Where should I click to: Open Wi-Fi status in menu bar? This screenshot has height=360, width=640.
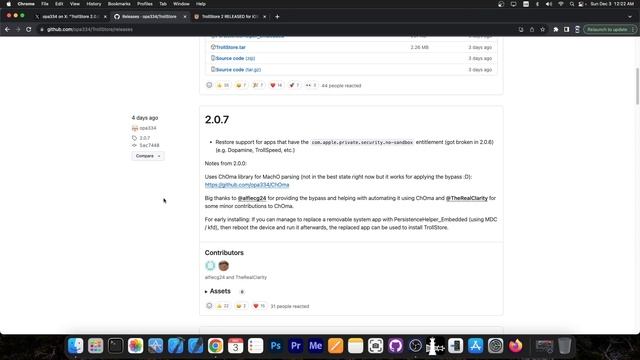561,4
